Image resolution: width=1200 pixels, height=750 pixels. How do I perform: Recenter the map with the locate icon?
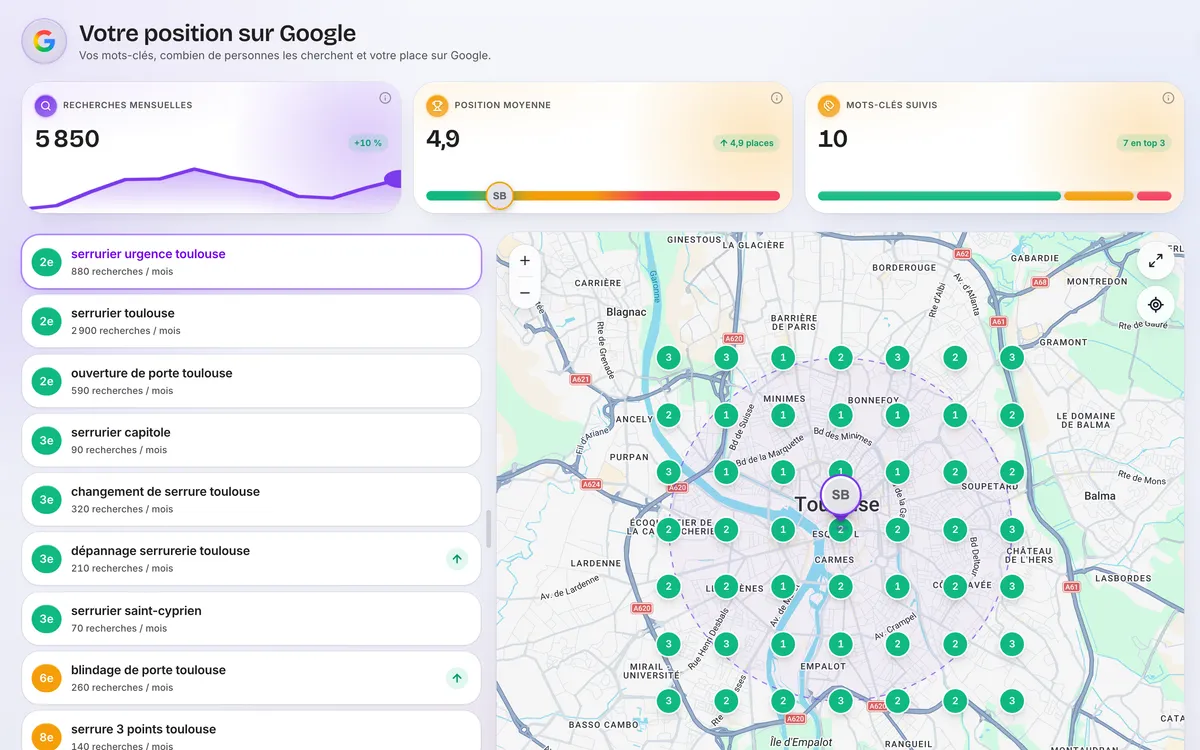pyautogui.click(x=1156, y=305)
